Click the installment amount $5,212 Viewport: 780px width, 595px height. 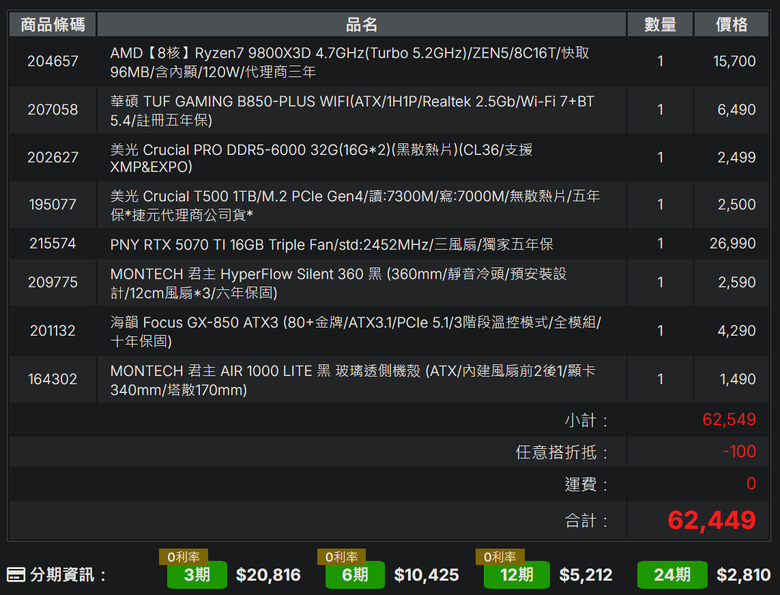pos(585,575)
